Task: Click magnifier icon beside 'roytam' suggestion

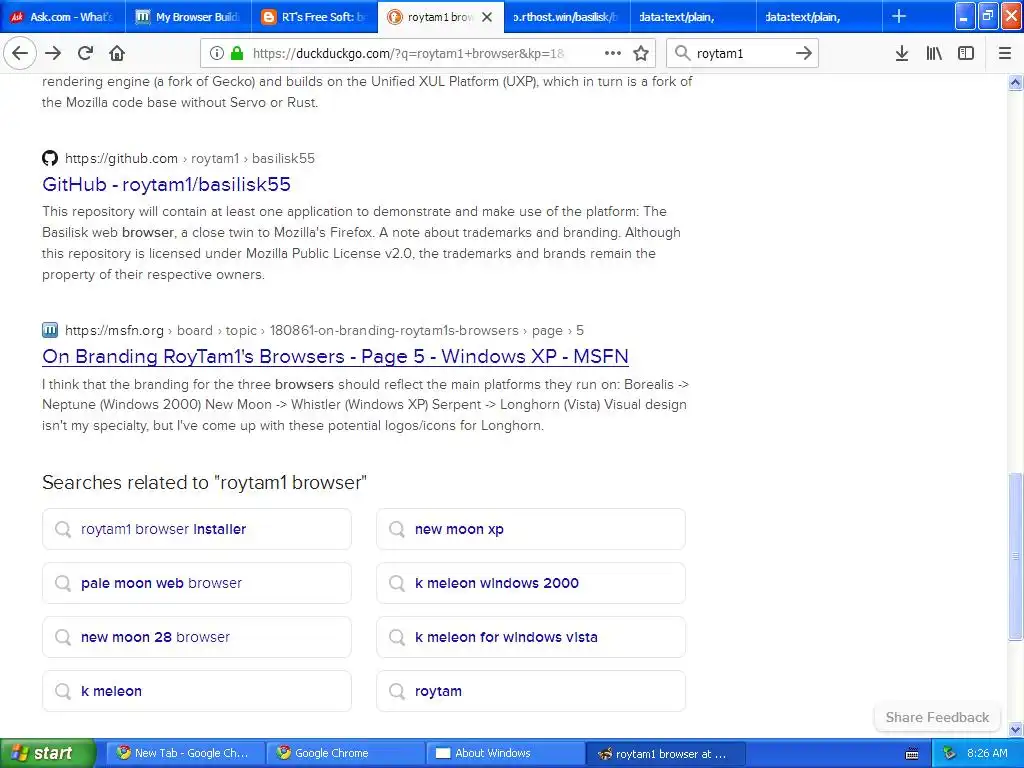Action: pyautogui.click(x=397, y=691)
